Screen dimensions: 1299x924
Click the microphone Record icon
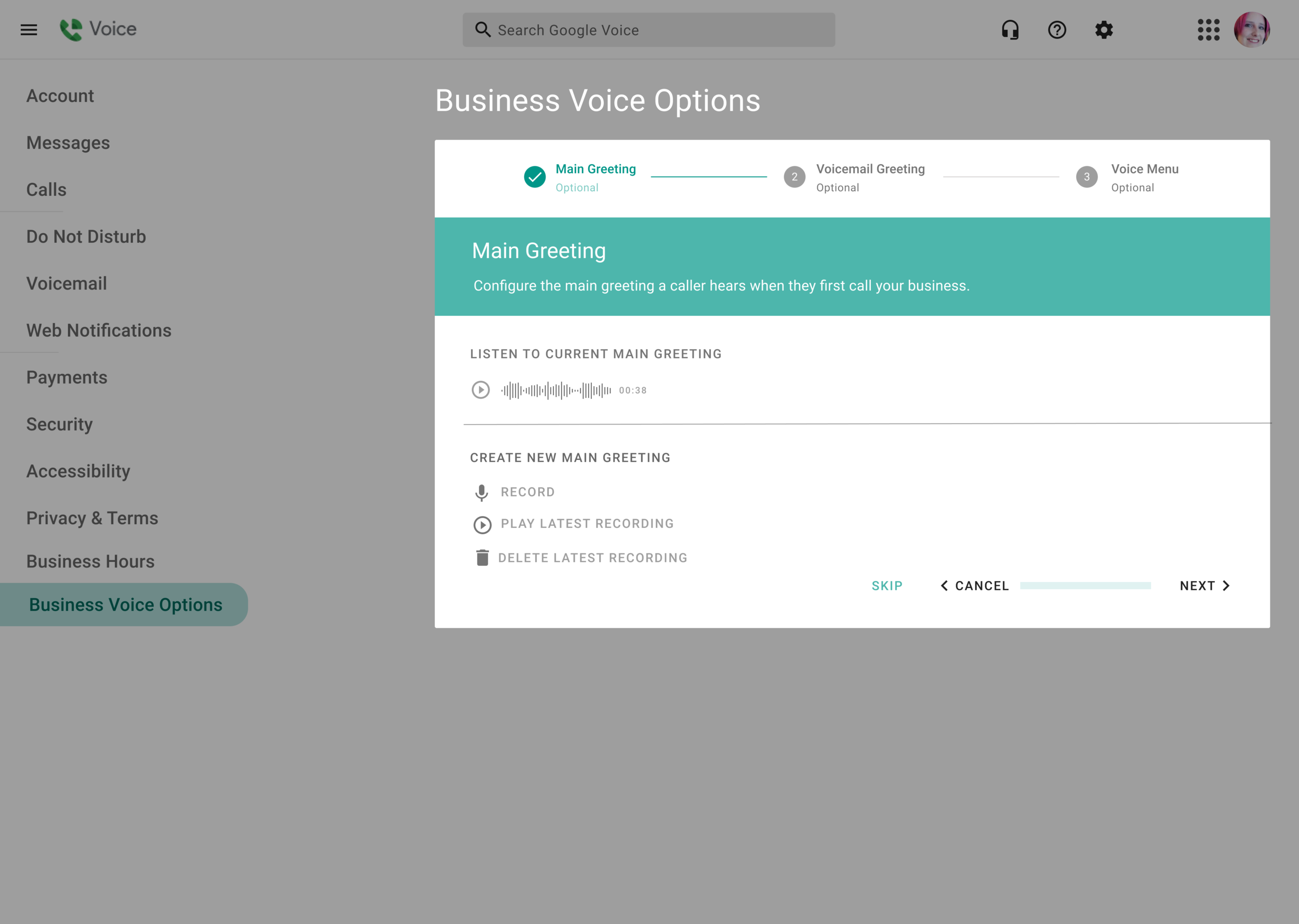[x=481, y=493]
